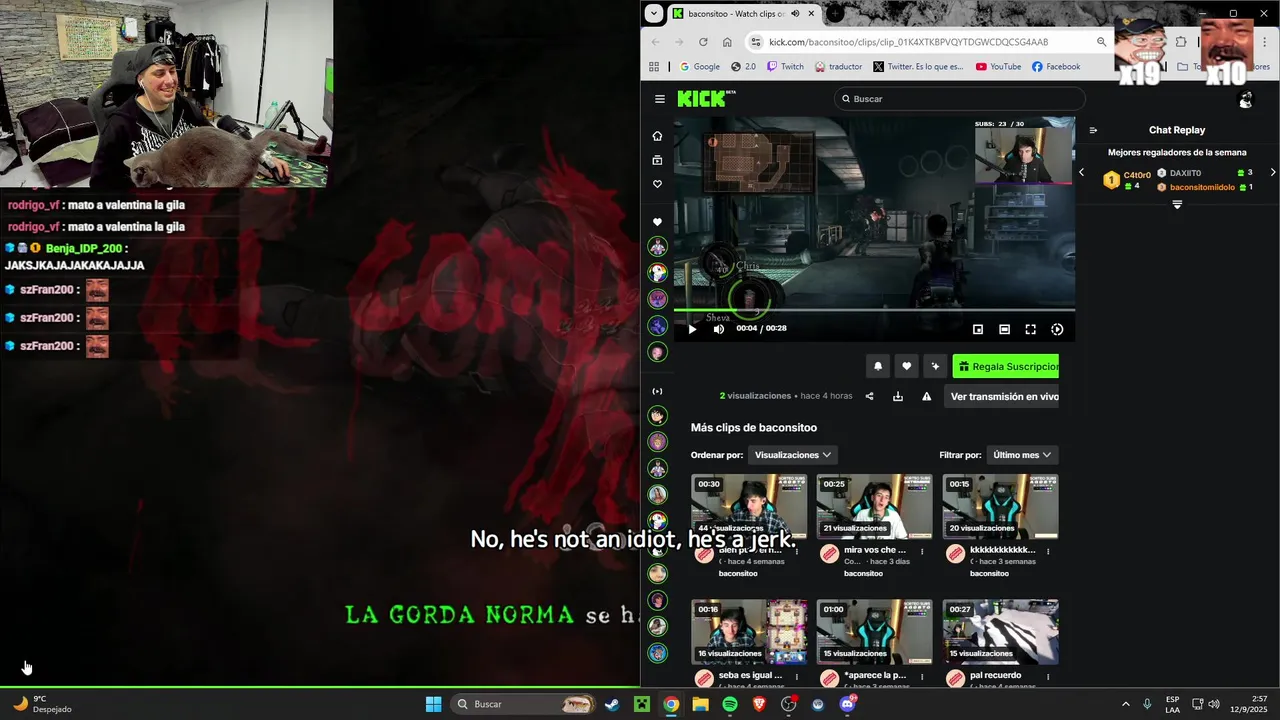Open traductor bookmark
1280x720 pixels.
(x=838, y=67)
